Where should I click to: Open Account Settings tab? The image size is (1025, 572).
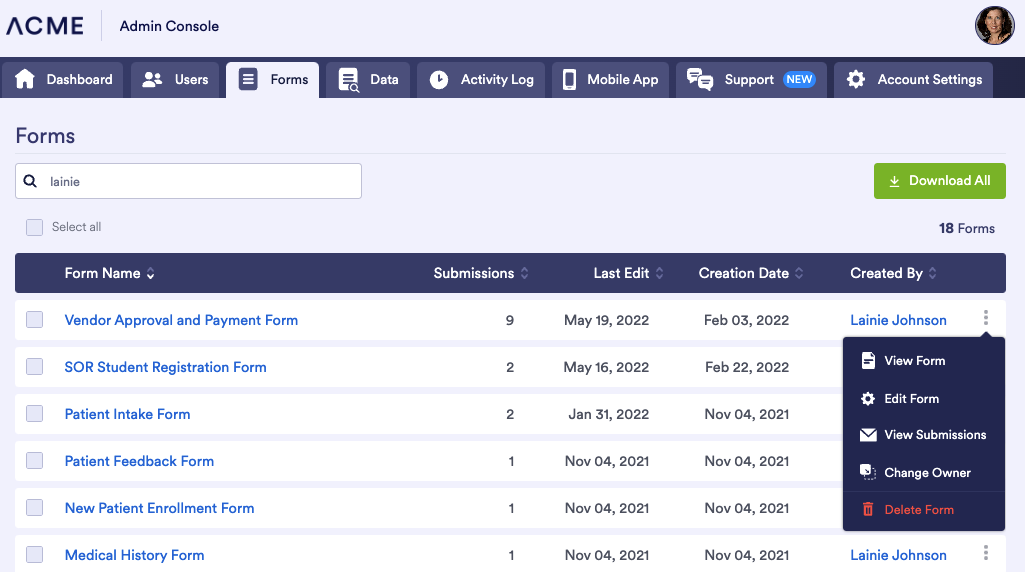click(914, 80)
